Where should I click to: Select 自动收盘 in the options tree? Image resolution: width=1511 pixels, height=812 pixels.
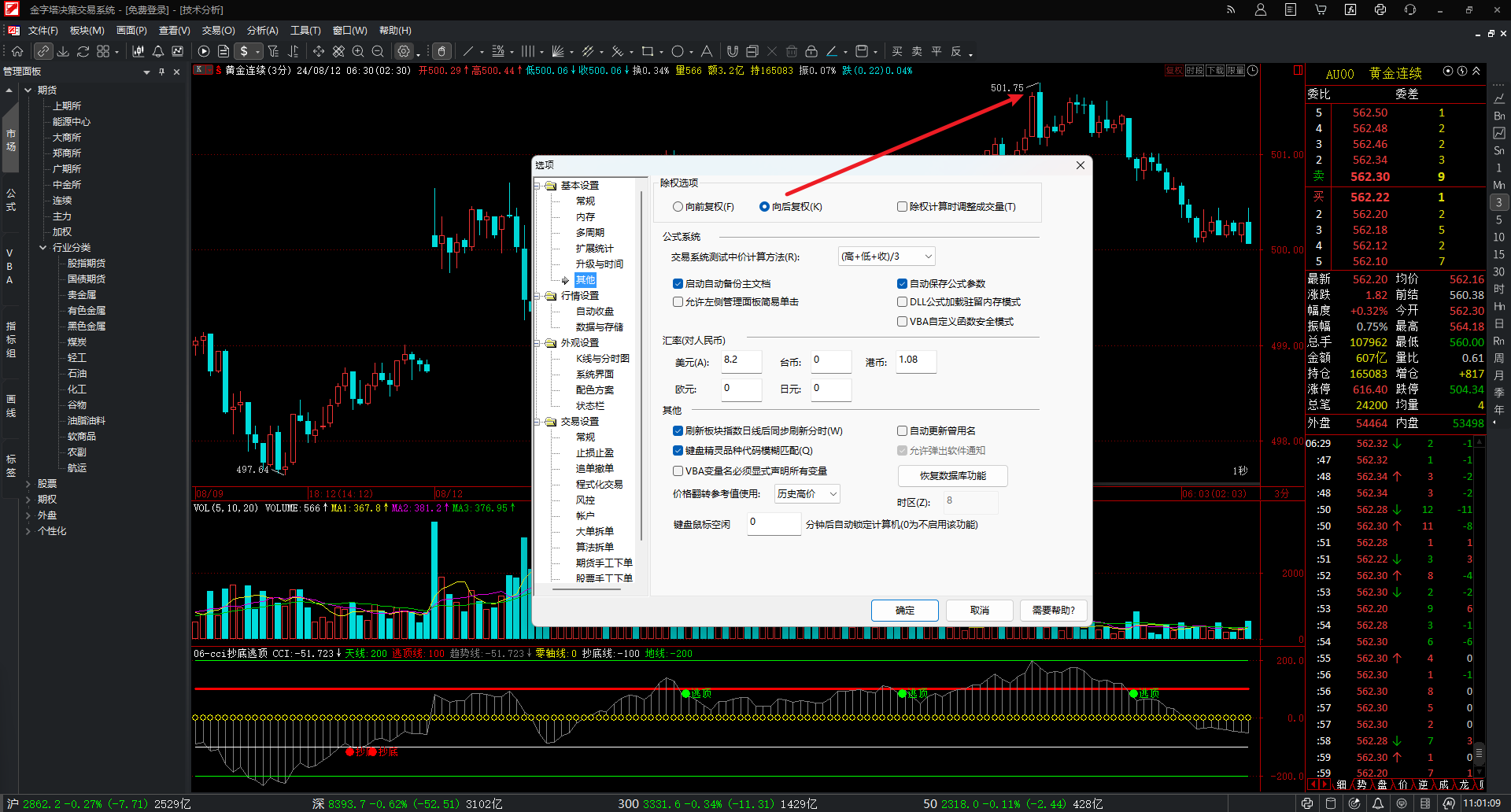point(595,312)
